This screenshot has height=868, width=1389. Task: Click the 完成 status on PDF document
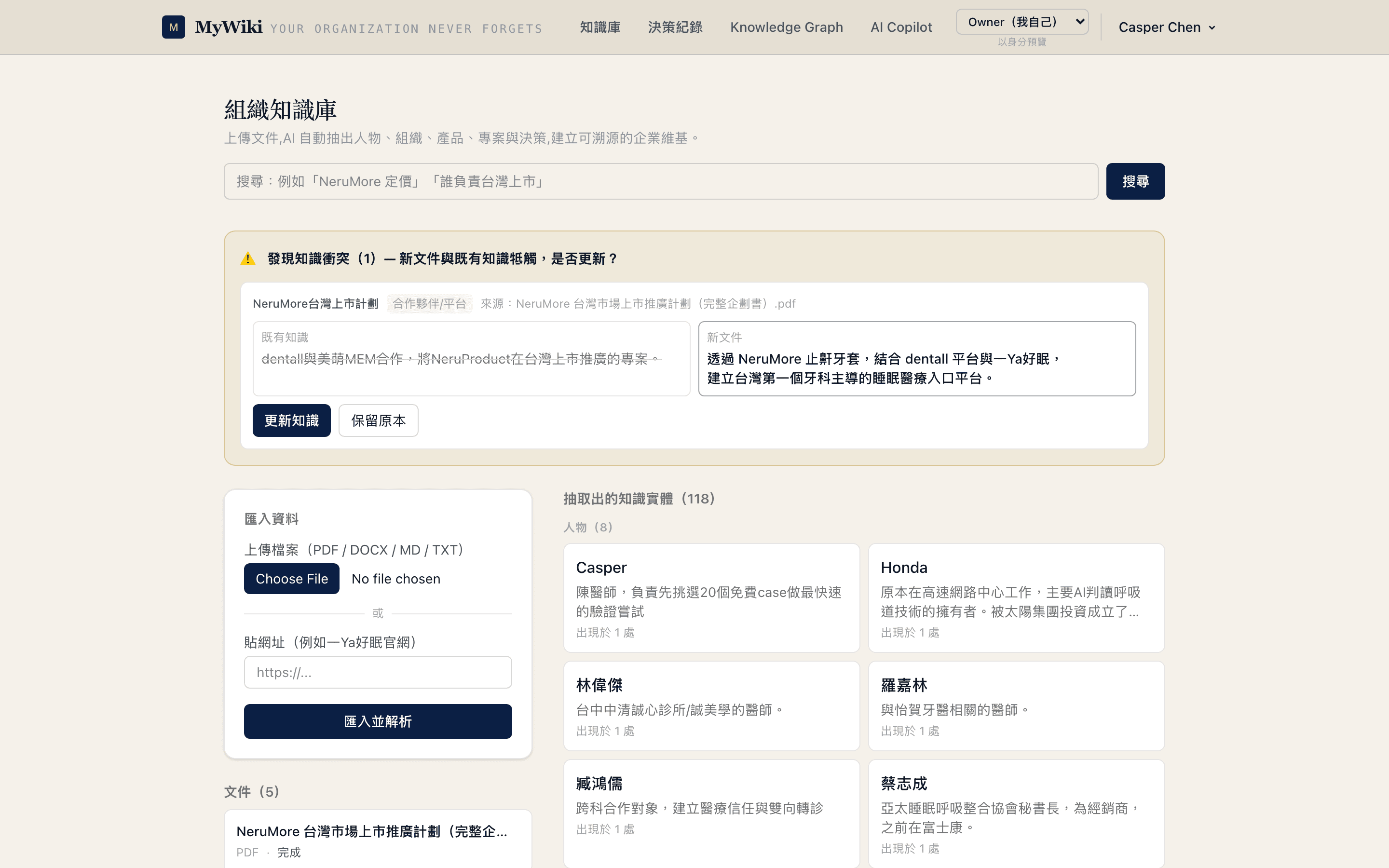click(289, 853)
